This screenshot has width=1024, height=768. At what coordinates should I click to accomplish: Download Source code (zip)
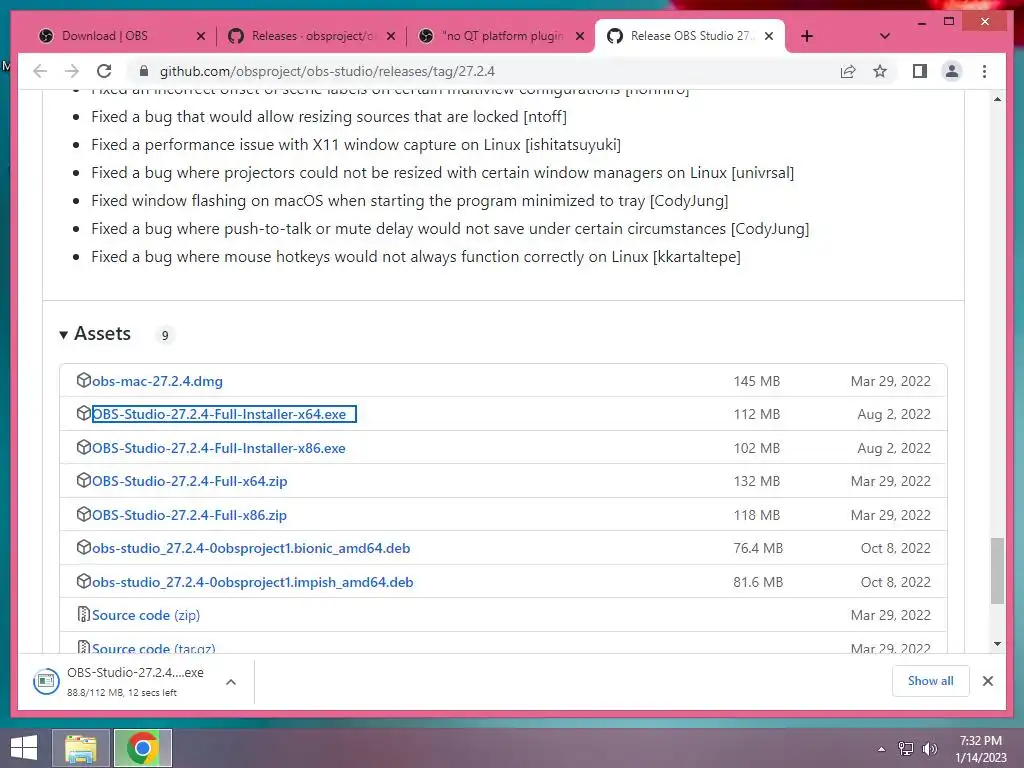tap(146, 615)
